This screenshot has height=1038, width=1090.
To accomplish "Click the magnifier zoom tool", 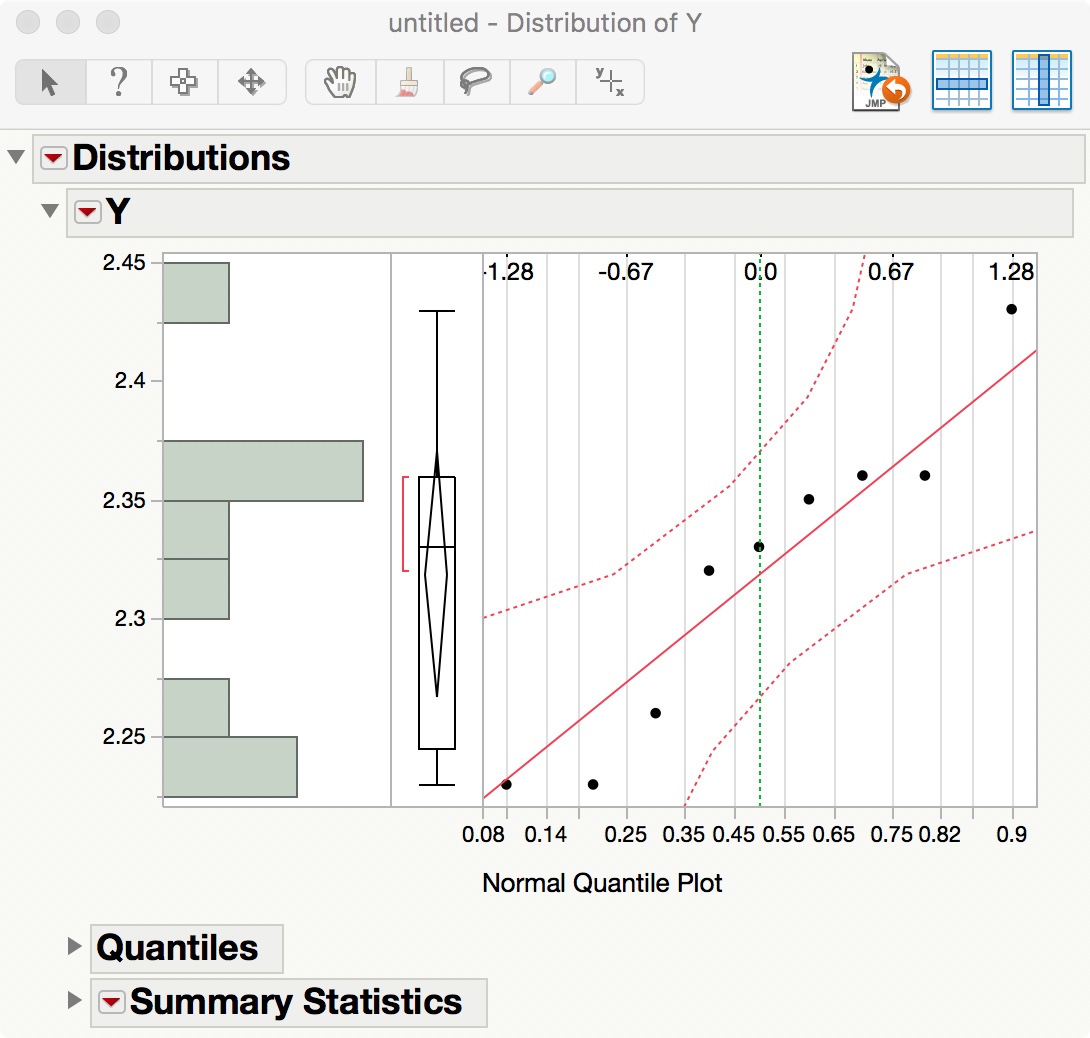I will 542,82.
